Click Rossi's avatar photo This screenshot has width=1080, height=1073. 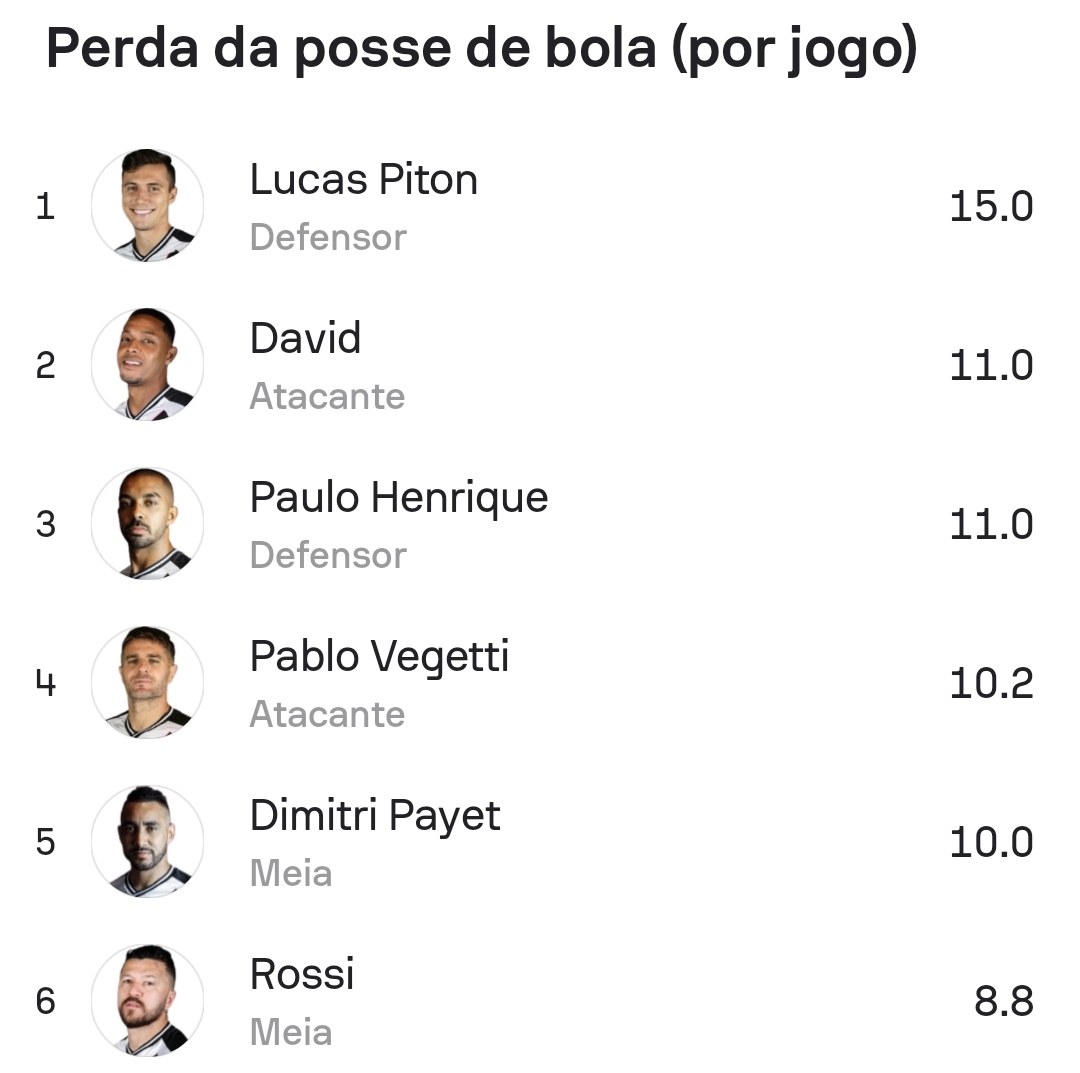click(148, 1001)
